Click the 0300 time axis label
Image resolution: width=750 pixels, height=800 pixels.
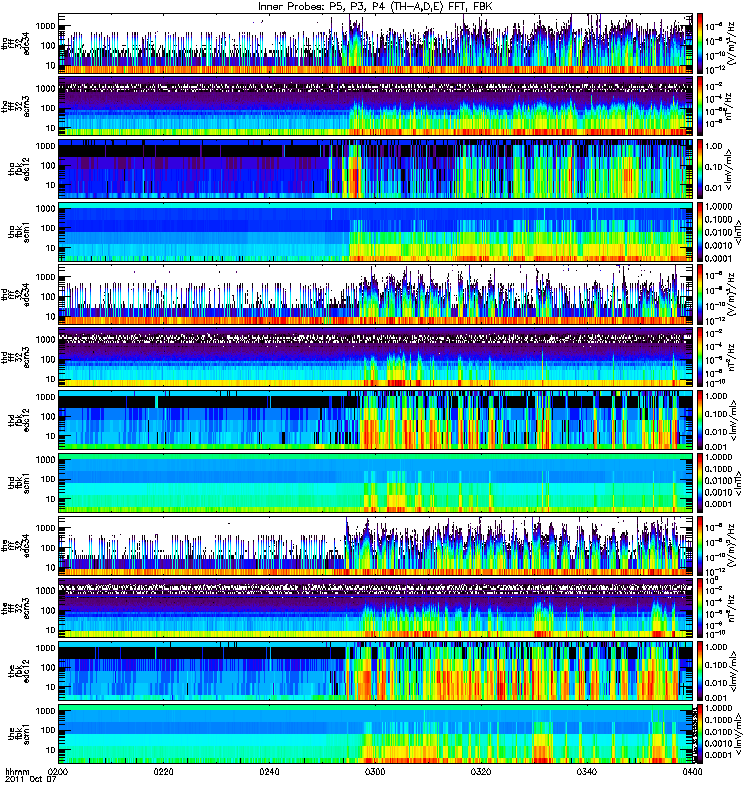pos(375,772)
